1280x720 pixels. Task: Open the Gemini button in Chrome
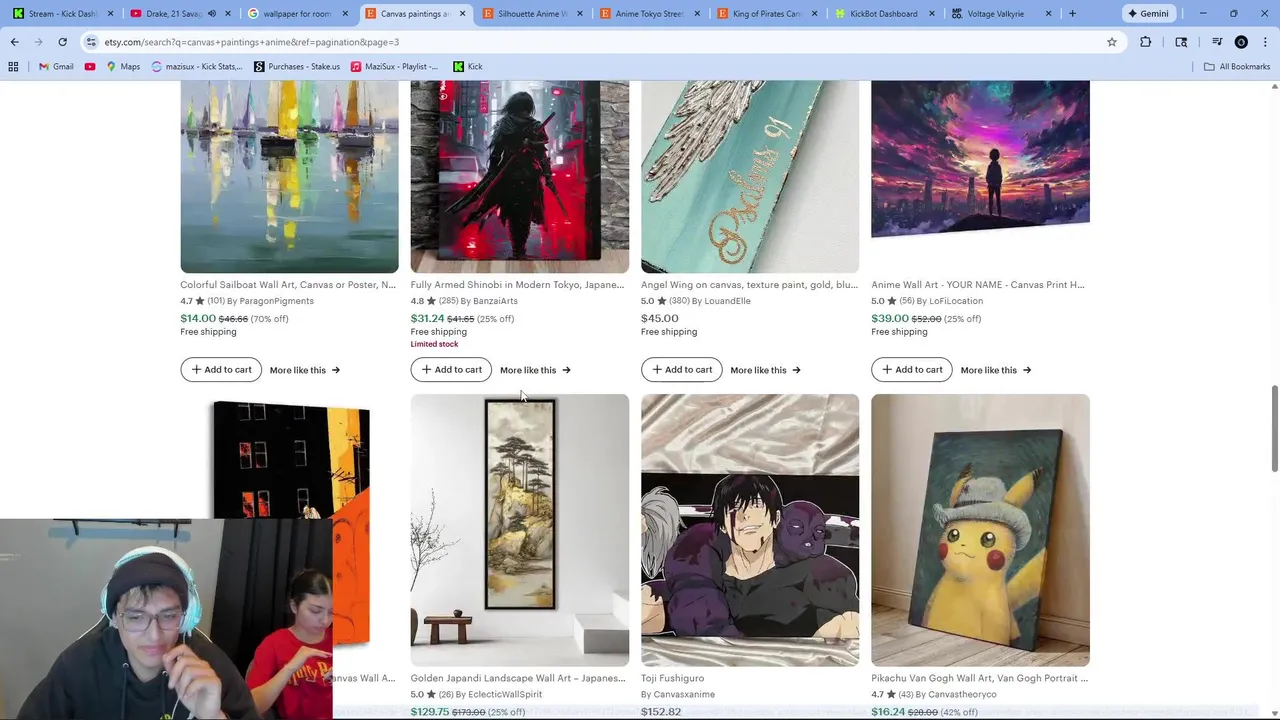(x=1148, y=14)
